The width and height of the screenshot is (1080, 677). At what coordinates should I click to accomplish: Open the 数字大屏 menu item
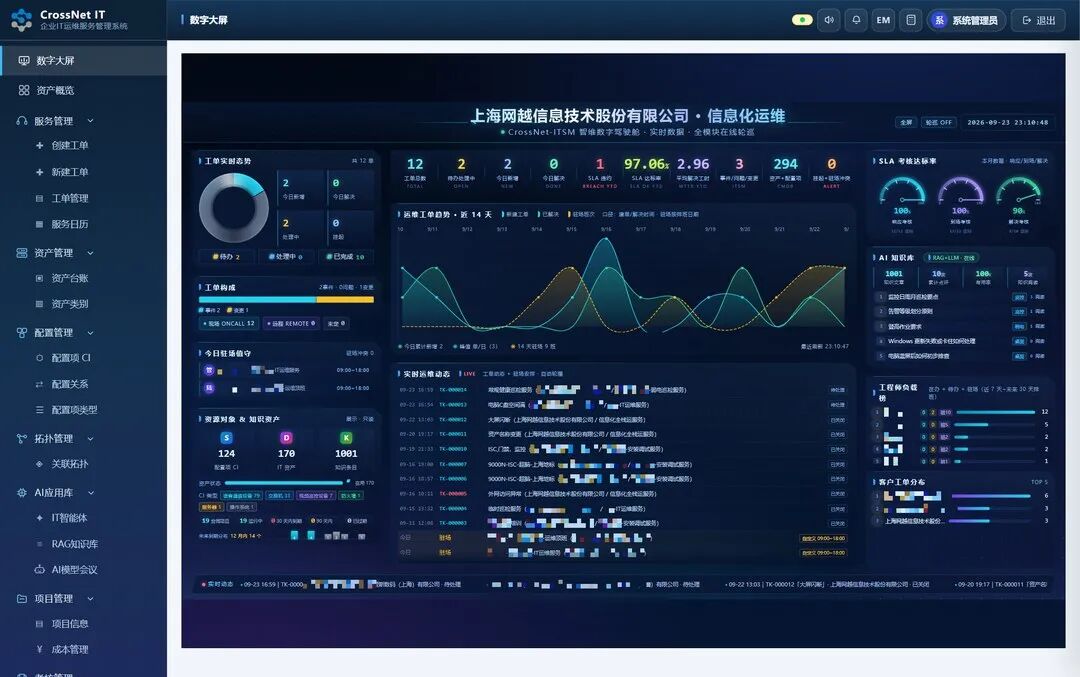point(83,61)
